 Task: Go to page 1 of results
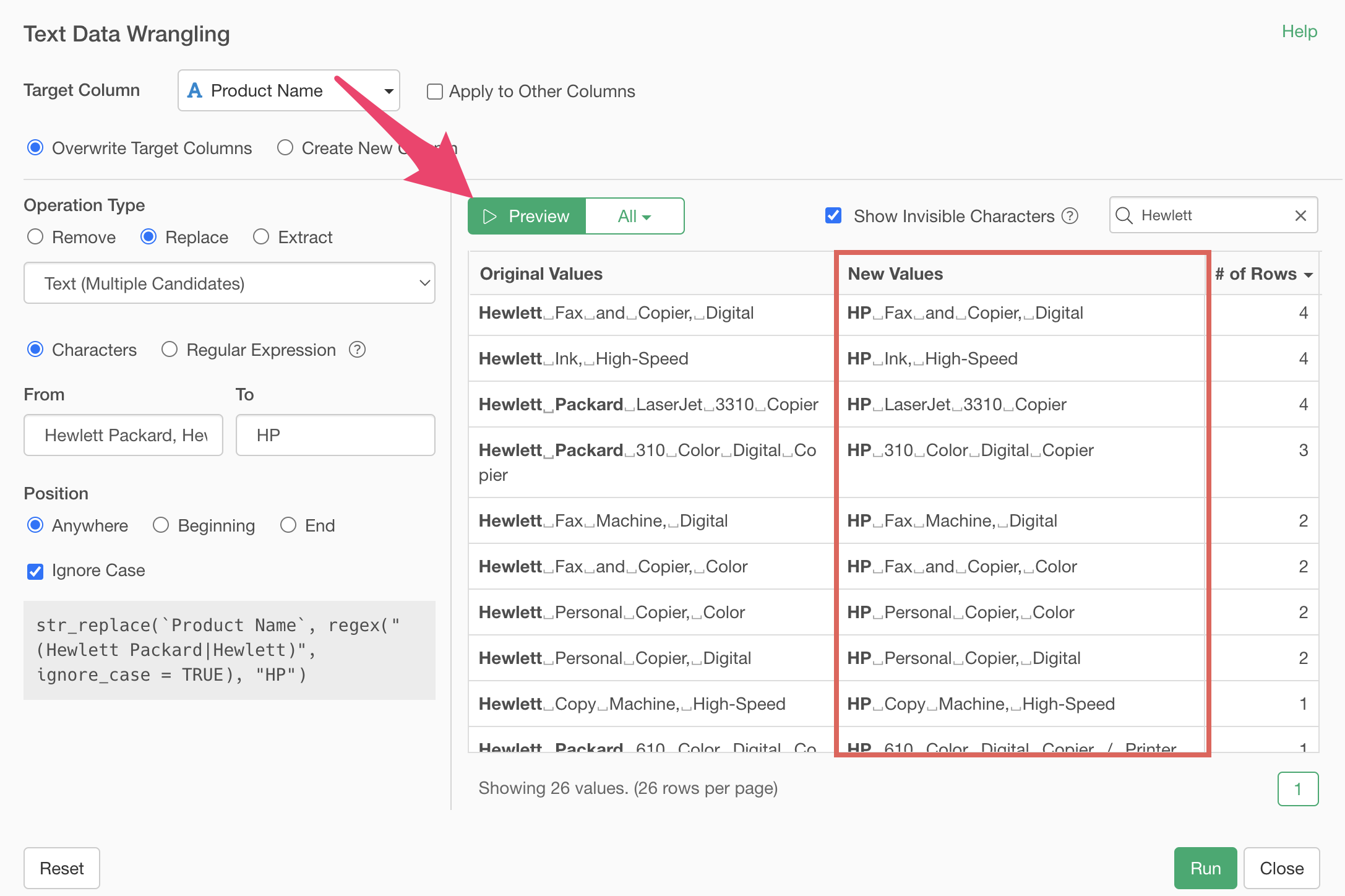click(1298, 789)
